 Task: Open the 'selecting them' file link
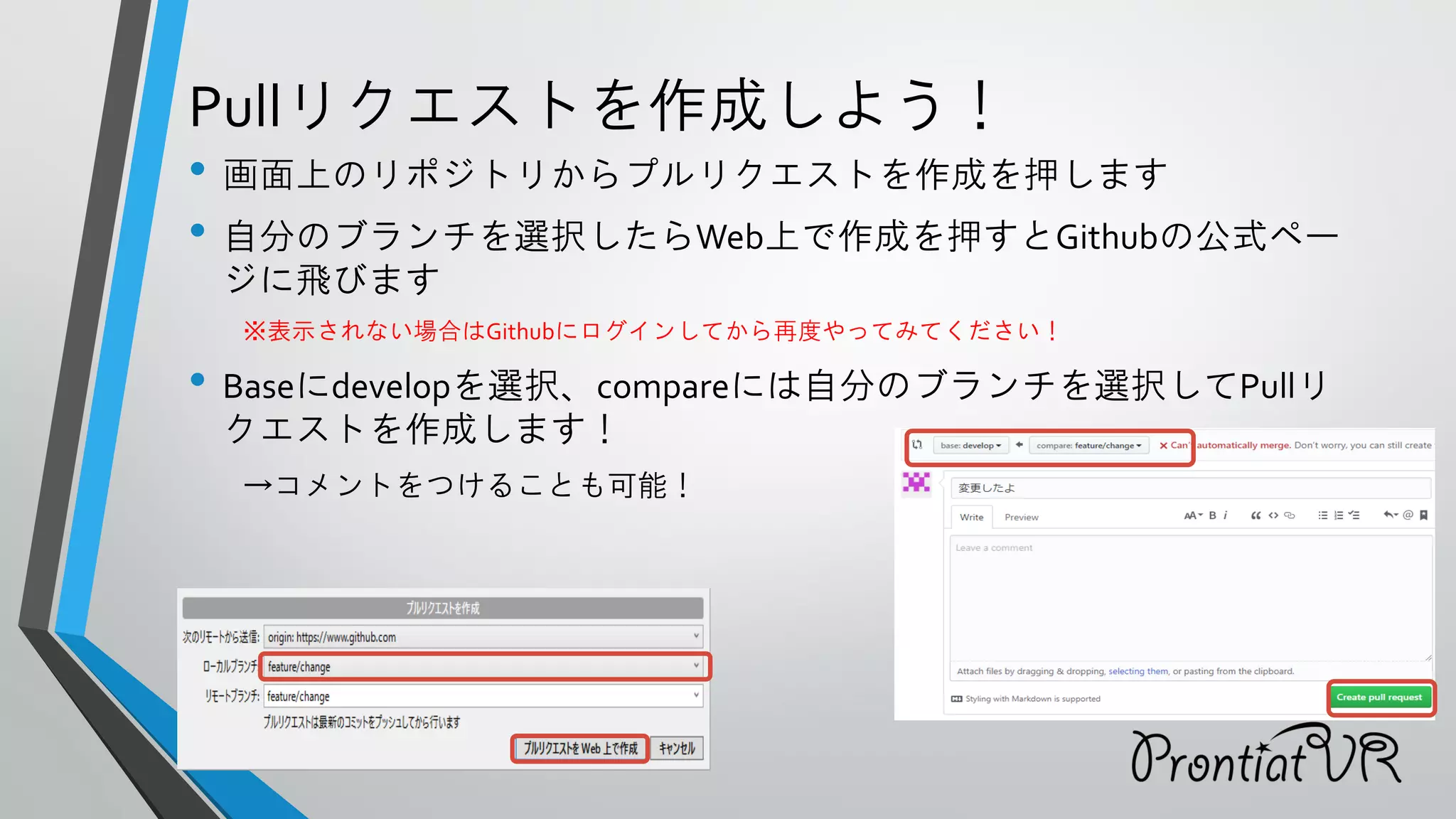[x=1138, y=671]
